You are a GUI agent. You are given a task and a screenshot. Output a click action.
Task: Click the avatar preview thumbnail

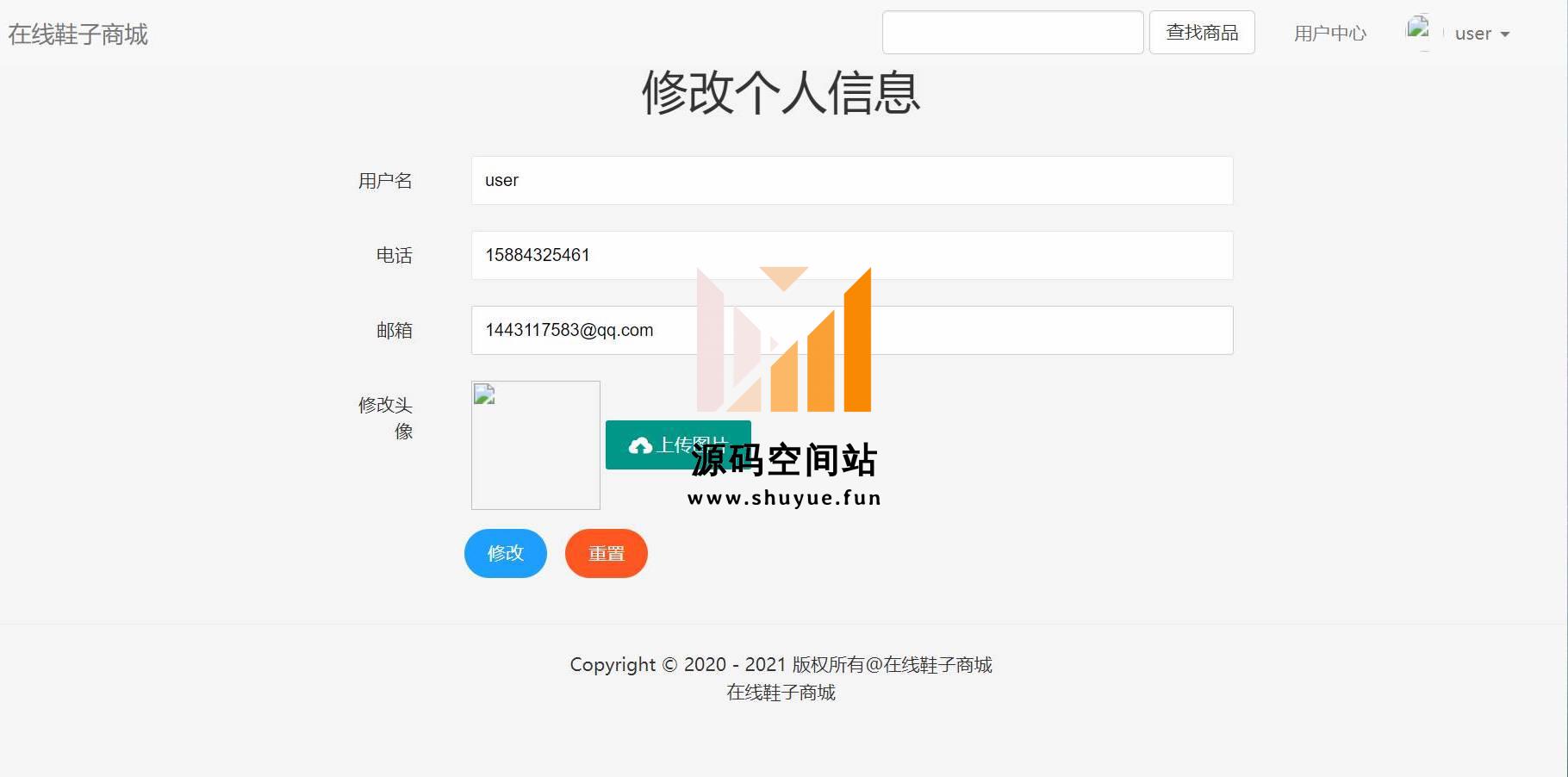click(536, 445)
